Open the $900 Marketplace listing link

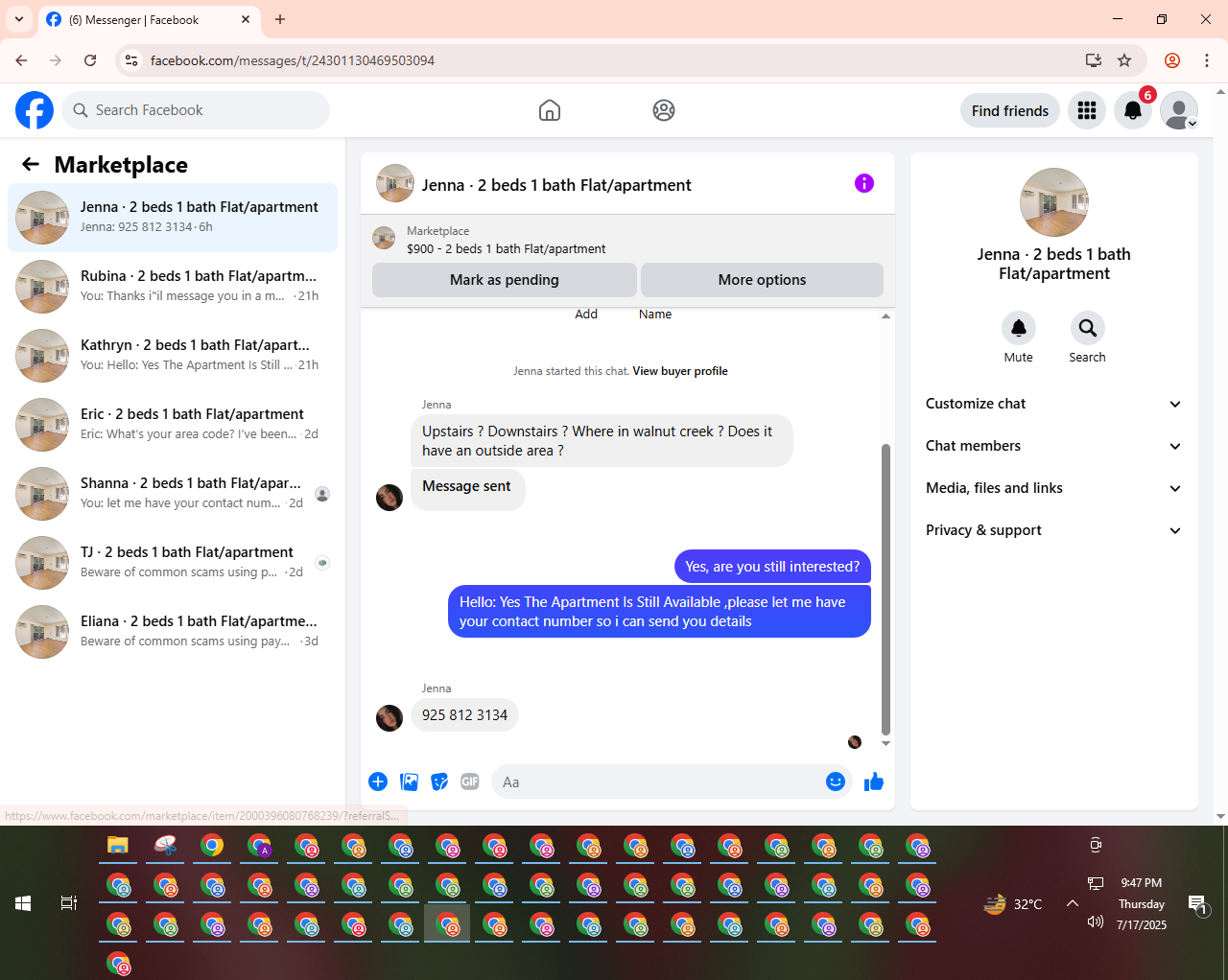(506, 248)
